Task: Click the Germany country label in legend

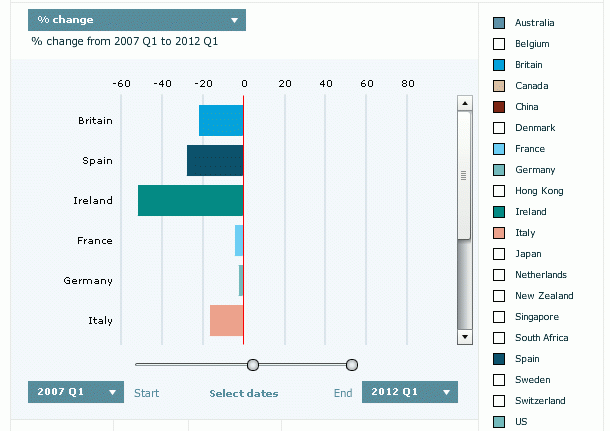Action: click(x=537, y=170)
